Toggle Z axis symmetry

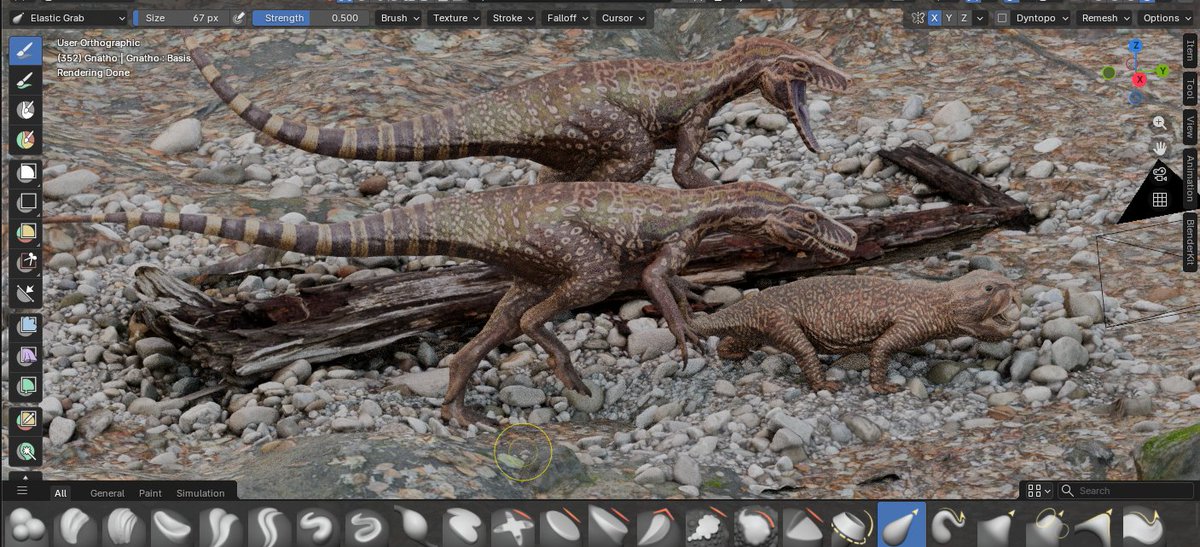coord(965,18)
